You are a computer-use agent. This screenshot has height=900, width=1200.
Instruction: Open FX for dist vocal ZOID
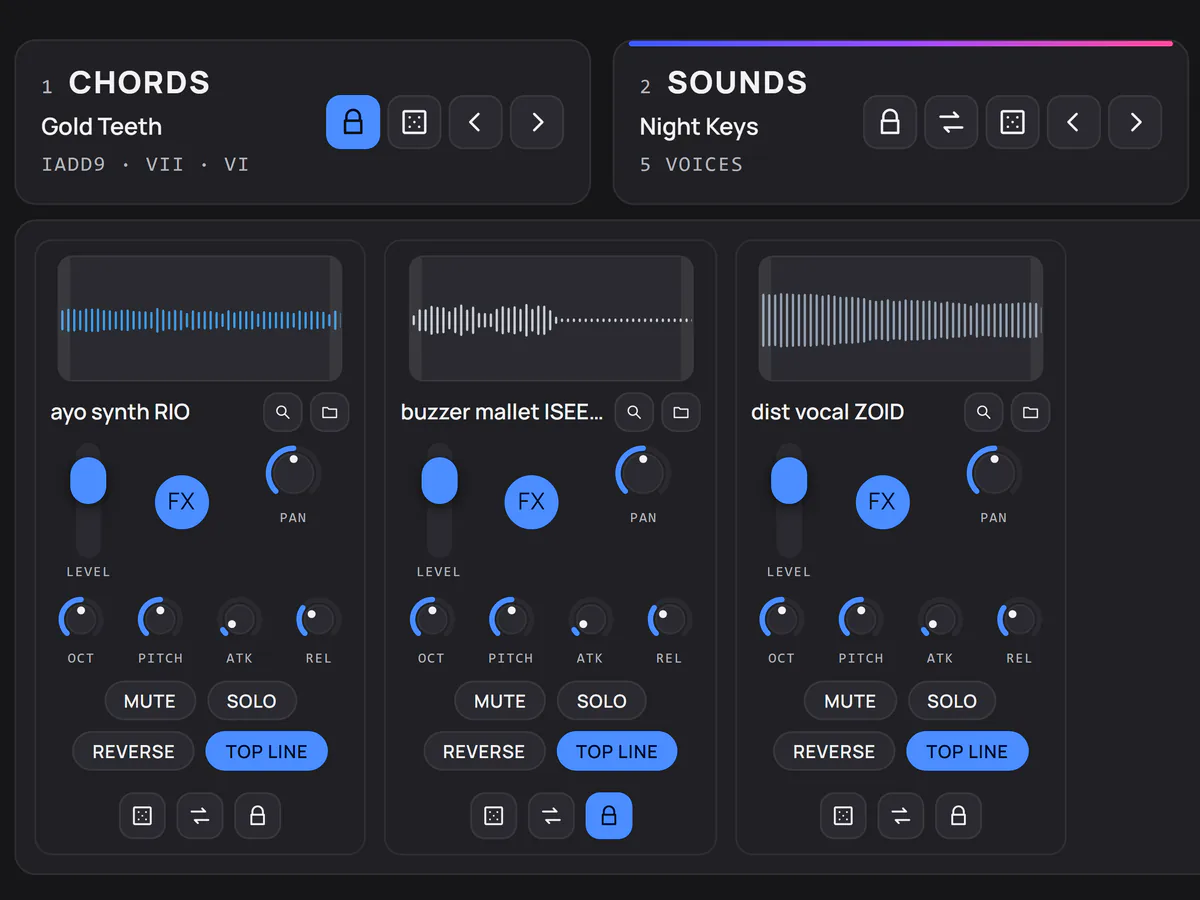(883, 501)
